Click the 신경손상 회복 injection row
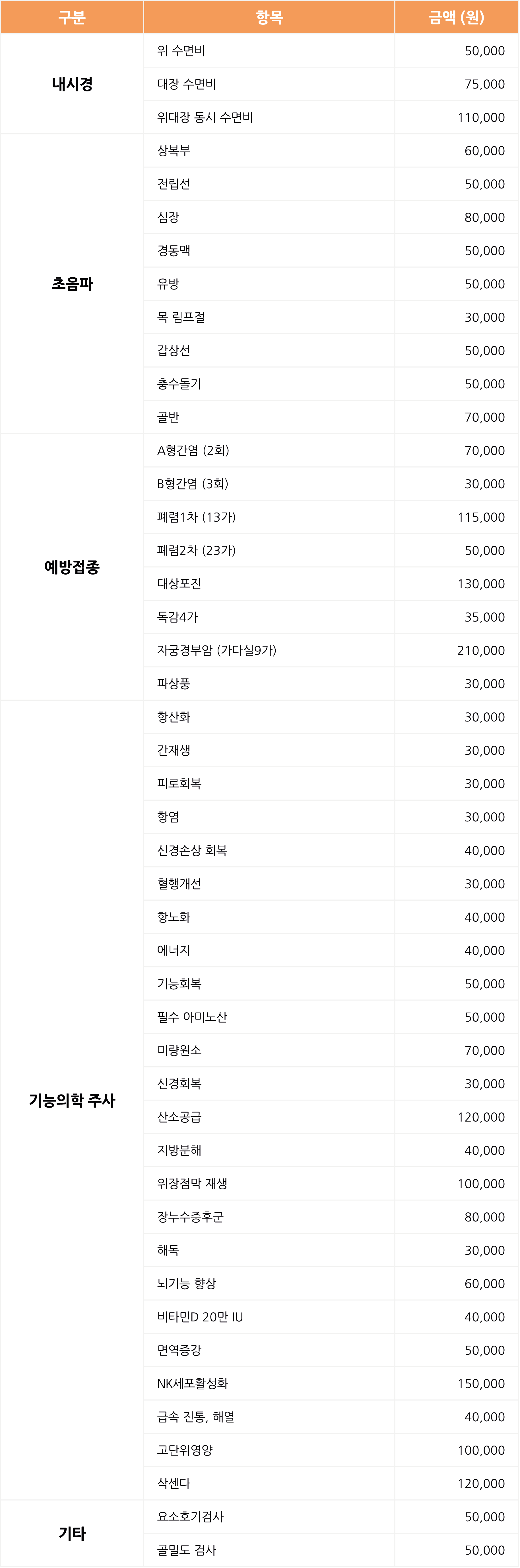The image size is (520, 1568). point(331,850)
